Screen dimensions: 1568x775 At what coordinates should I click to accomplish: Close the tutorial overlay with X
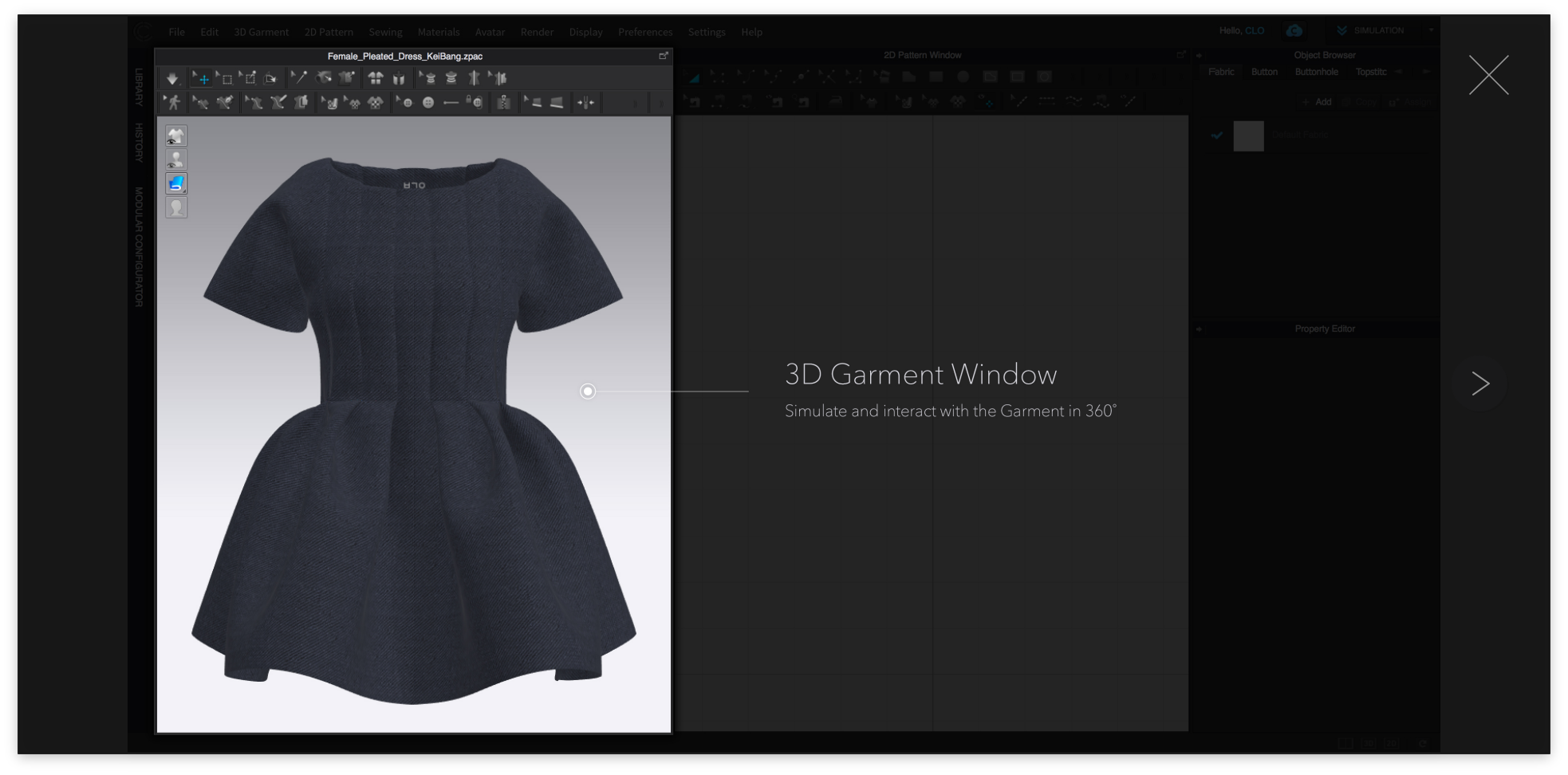tap(1489, 75)
